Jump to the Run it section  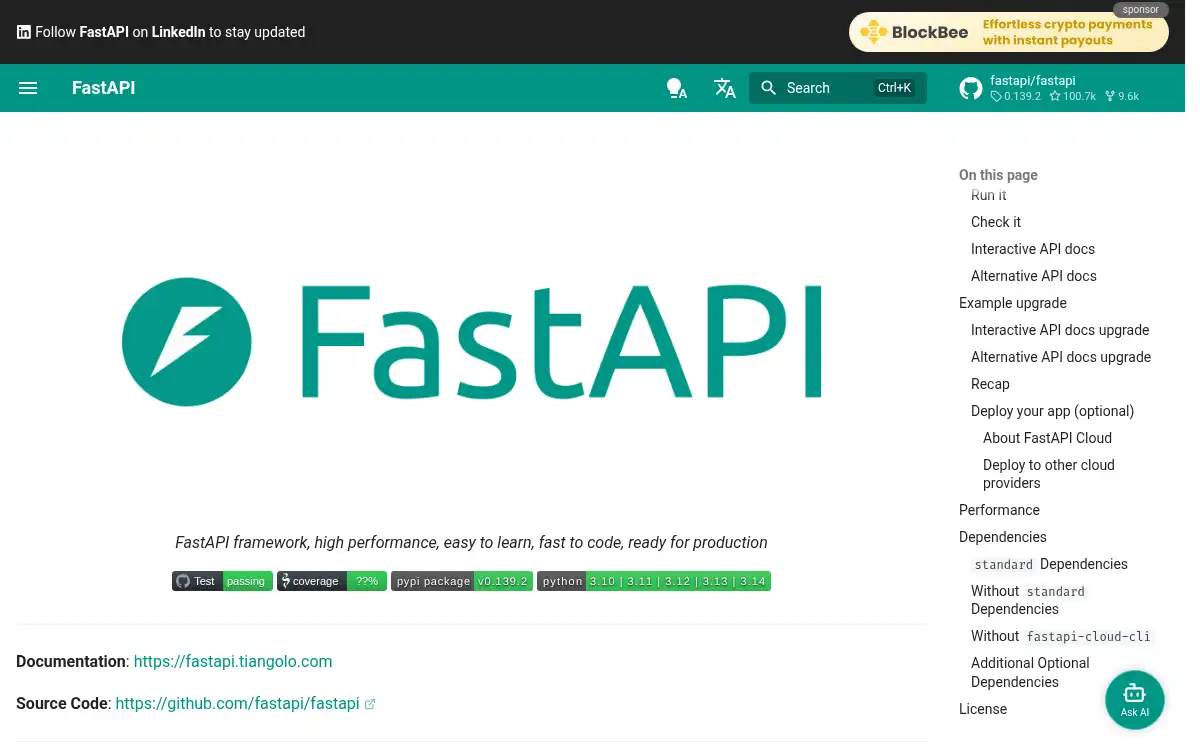point(989,195)
